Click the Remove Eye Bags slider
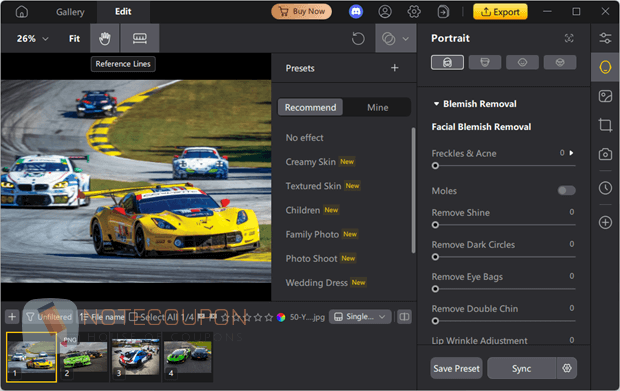The height and width of the screenshot is (391, 620). [x=504, y=289]
